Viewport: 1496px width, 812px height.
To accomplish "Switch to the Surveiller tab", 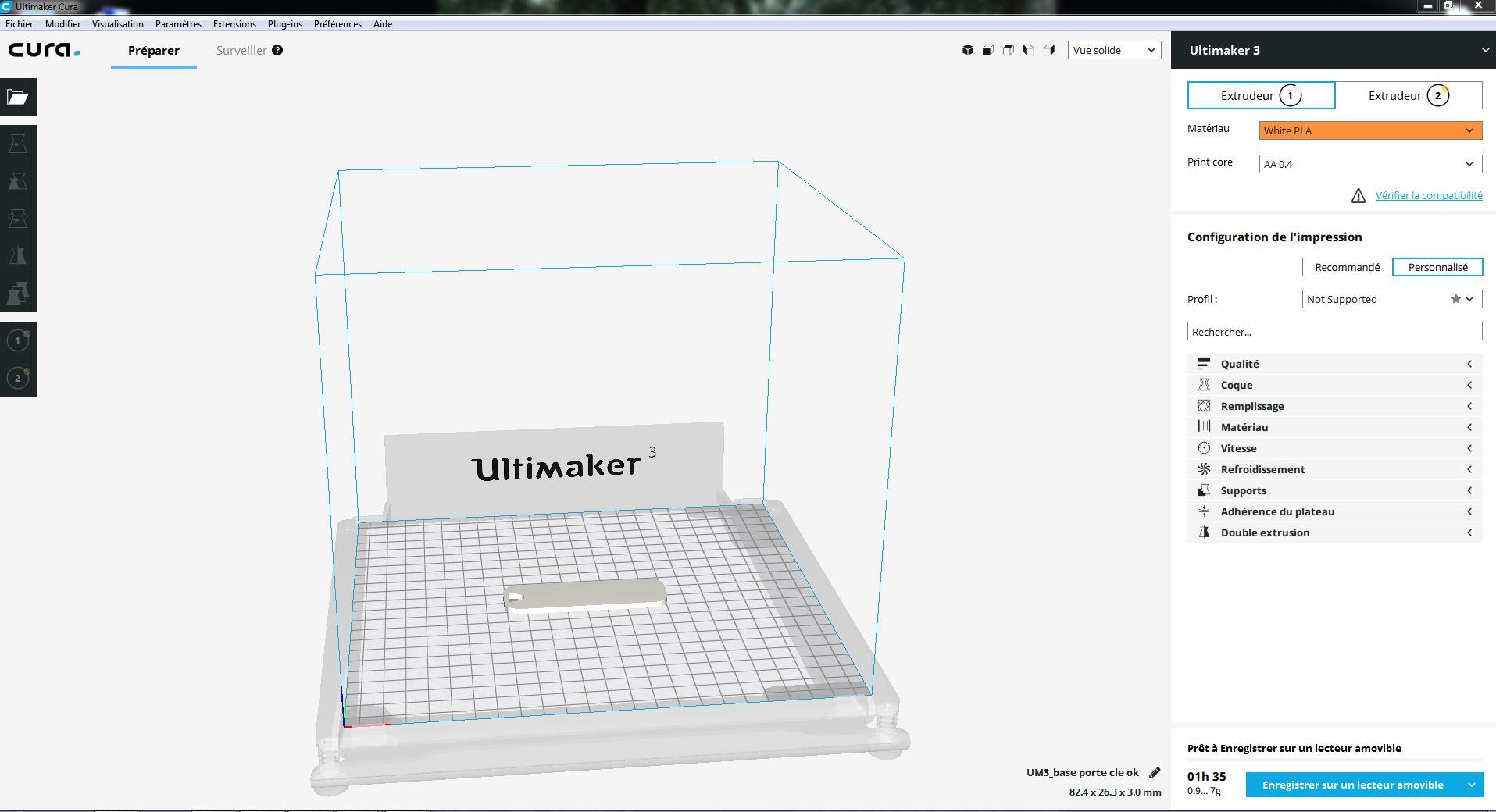I will pyautogui.click(x=241, y=50).
